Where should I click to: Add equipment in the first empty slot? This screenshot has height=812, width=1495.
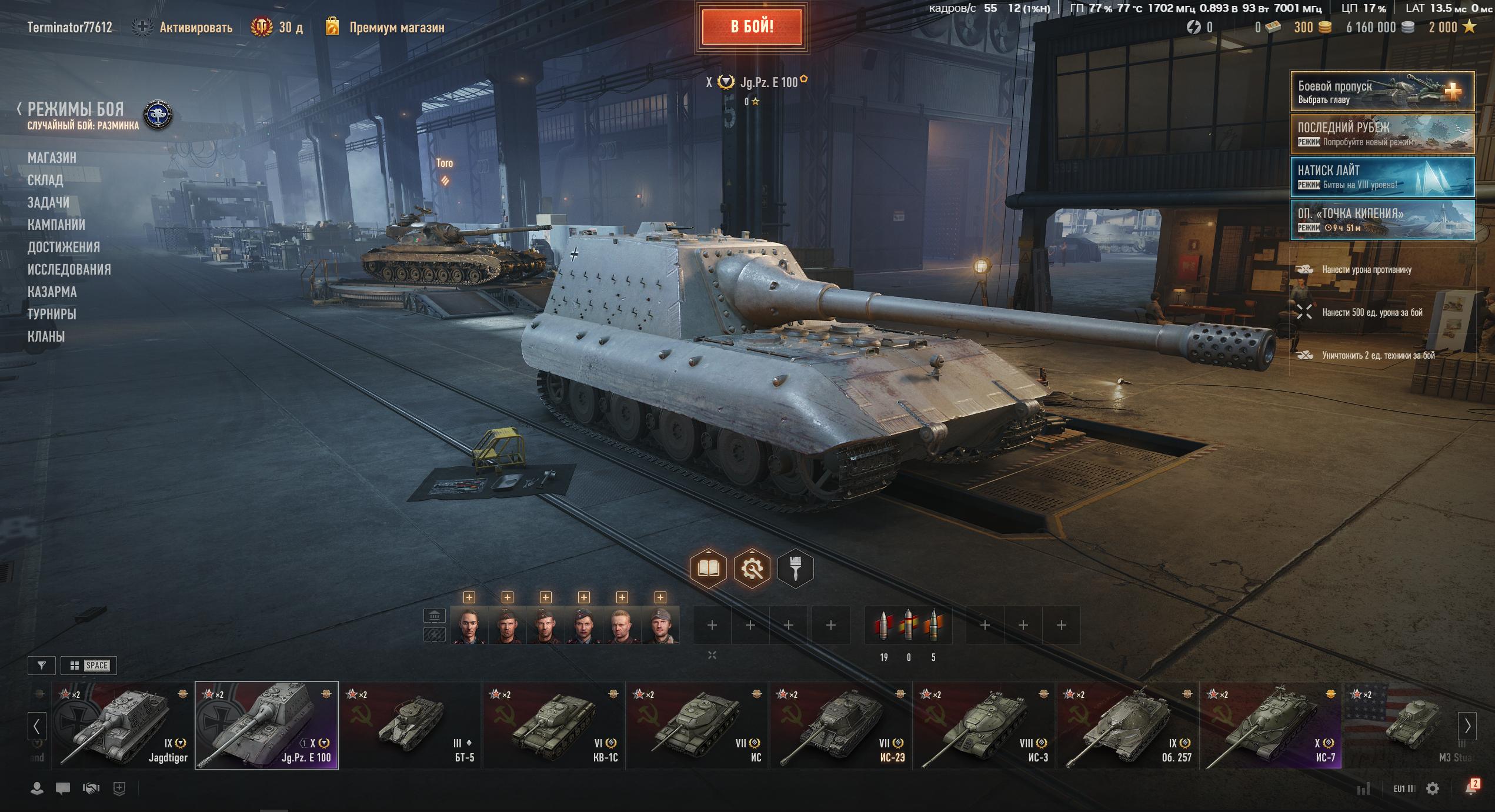[712, 625]
